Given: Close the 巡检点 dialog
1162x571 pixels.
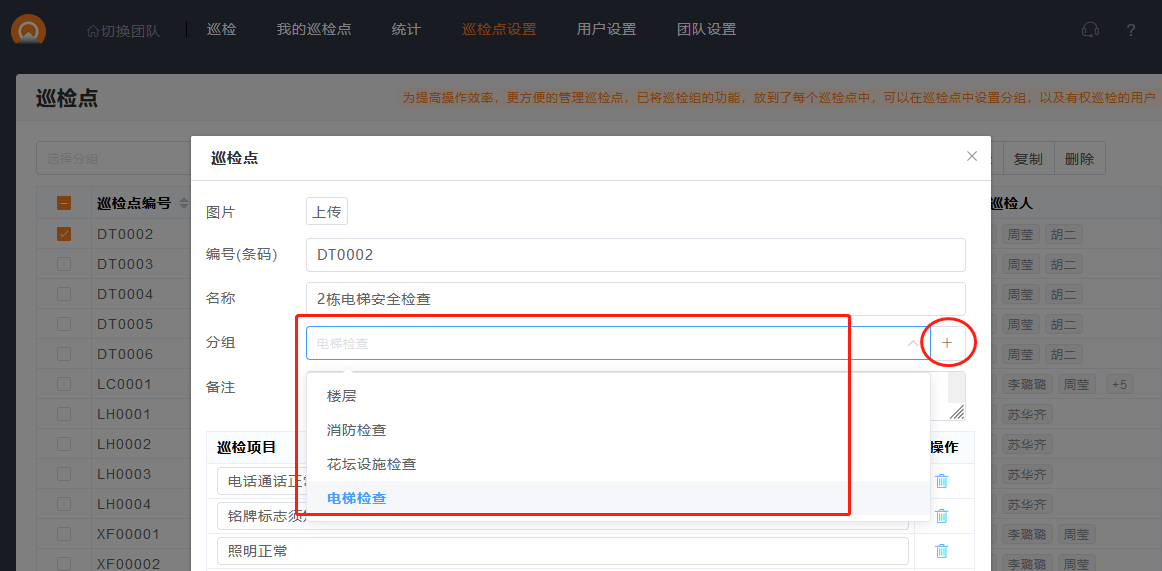Looking at the screenshot, I should click(971, 157).
